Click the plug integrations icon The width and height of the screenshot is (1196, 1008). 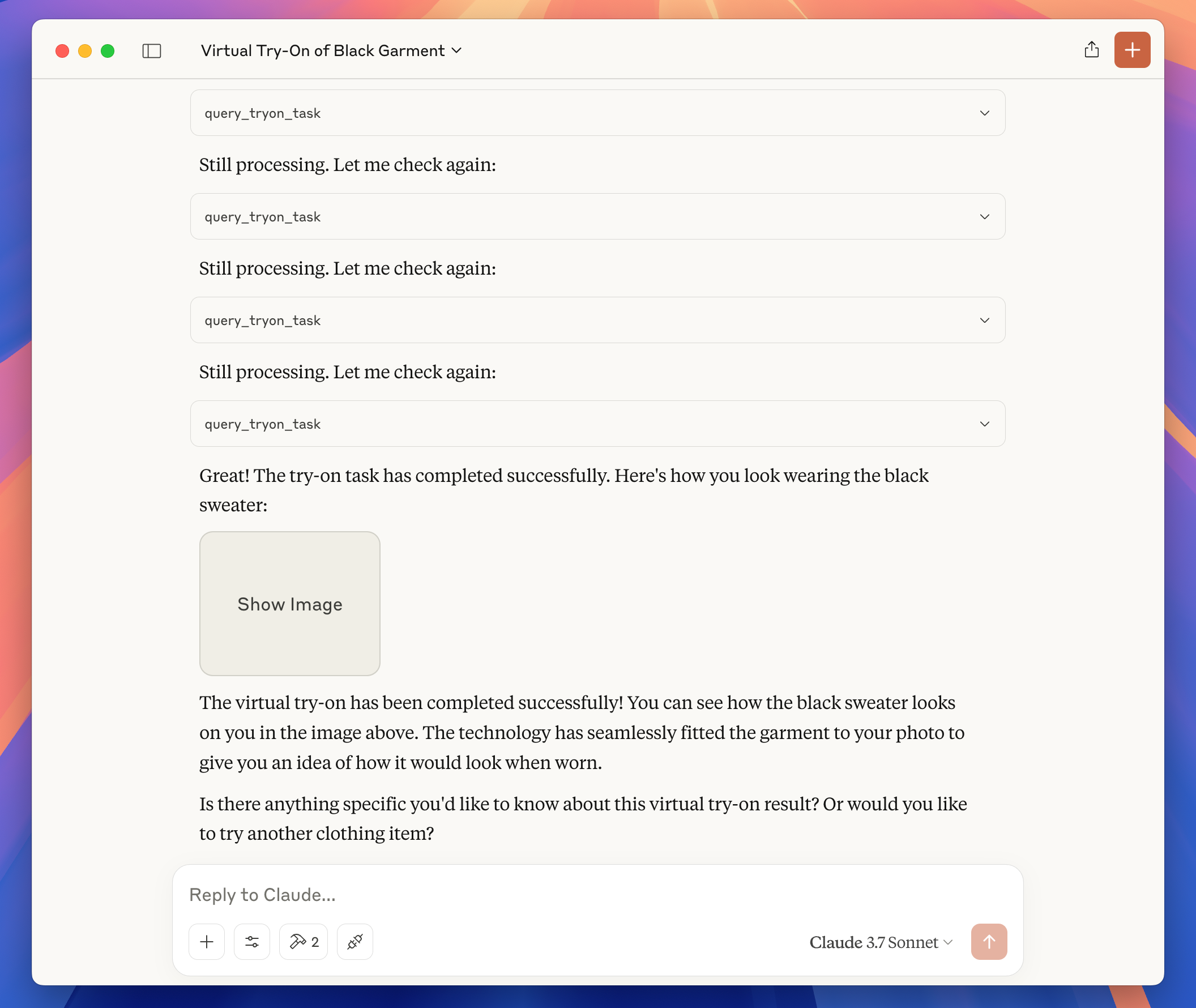pyautogui.click(x=355, y=942)
